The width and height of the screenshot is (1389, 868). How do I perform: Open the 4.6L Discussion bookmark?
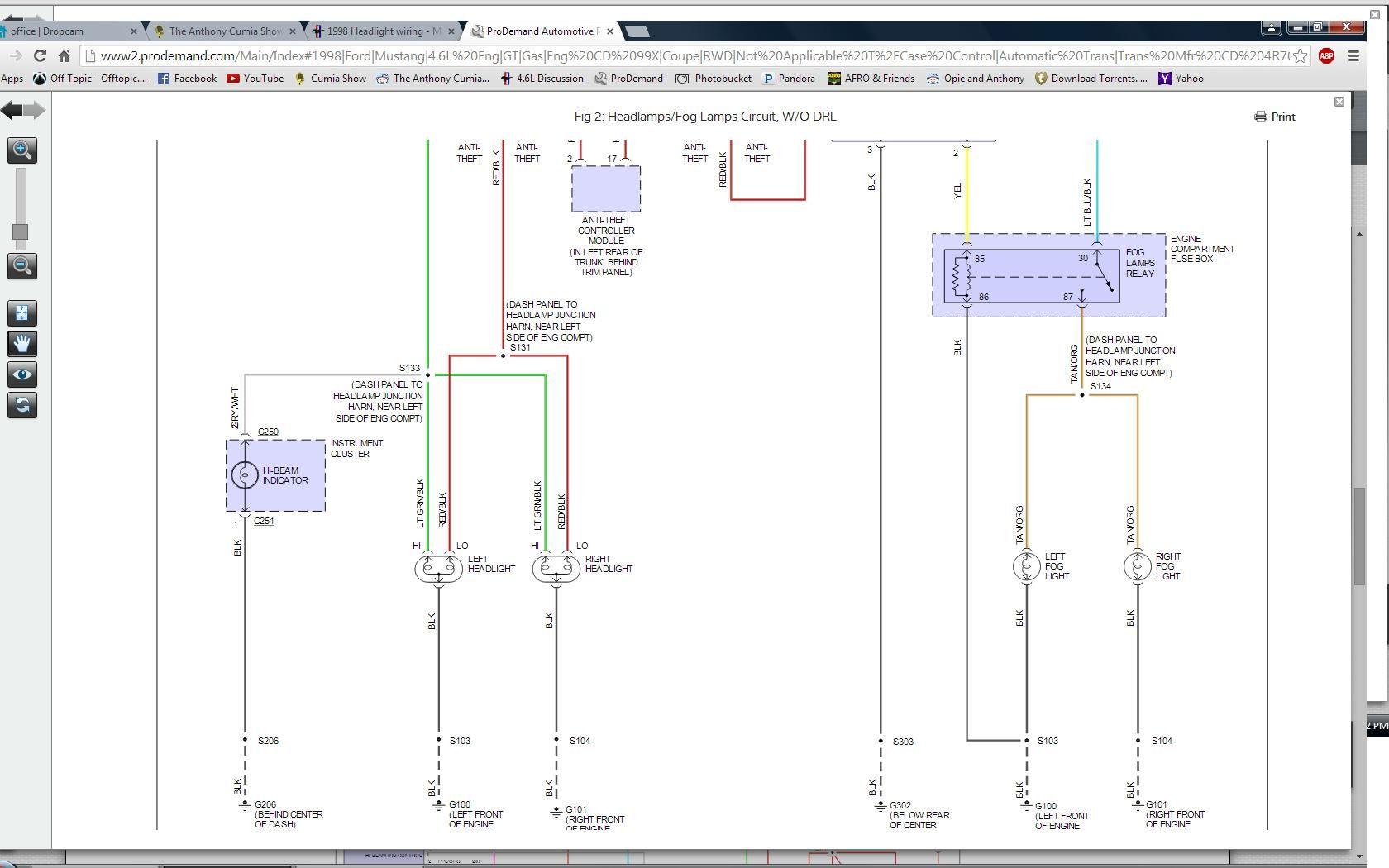click(542, 79)
